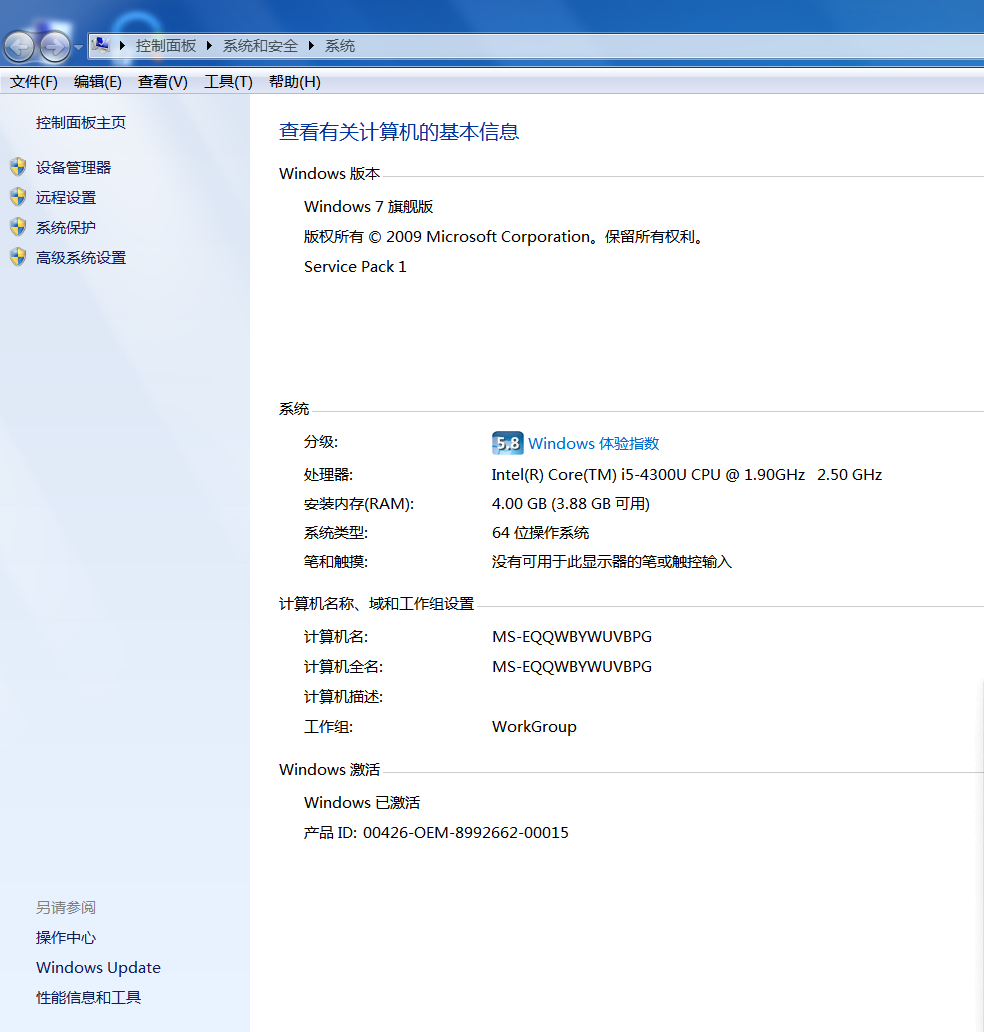The width and height of the screenshot is (984, 1032).
Task: Click shield icon next to 设备管理器
Action: pyautogui.click(x=18, y=167)
